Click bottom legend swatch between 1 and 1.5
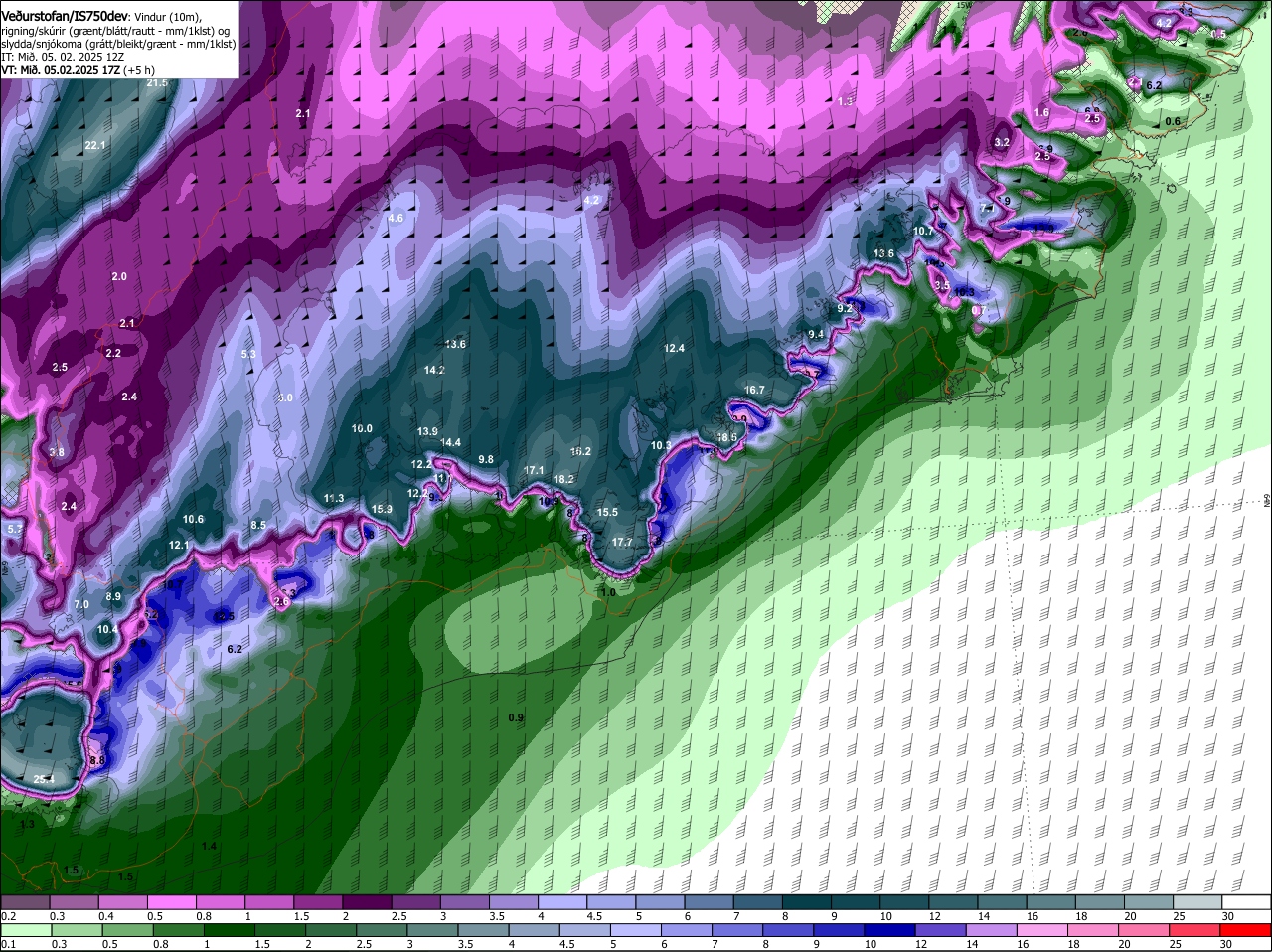1272x952 pixels. click(x=229, y=931)
